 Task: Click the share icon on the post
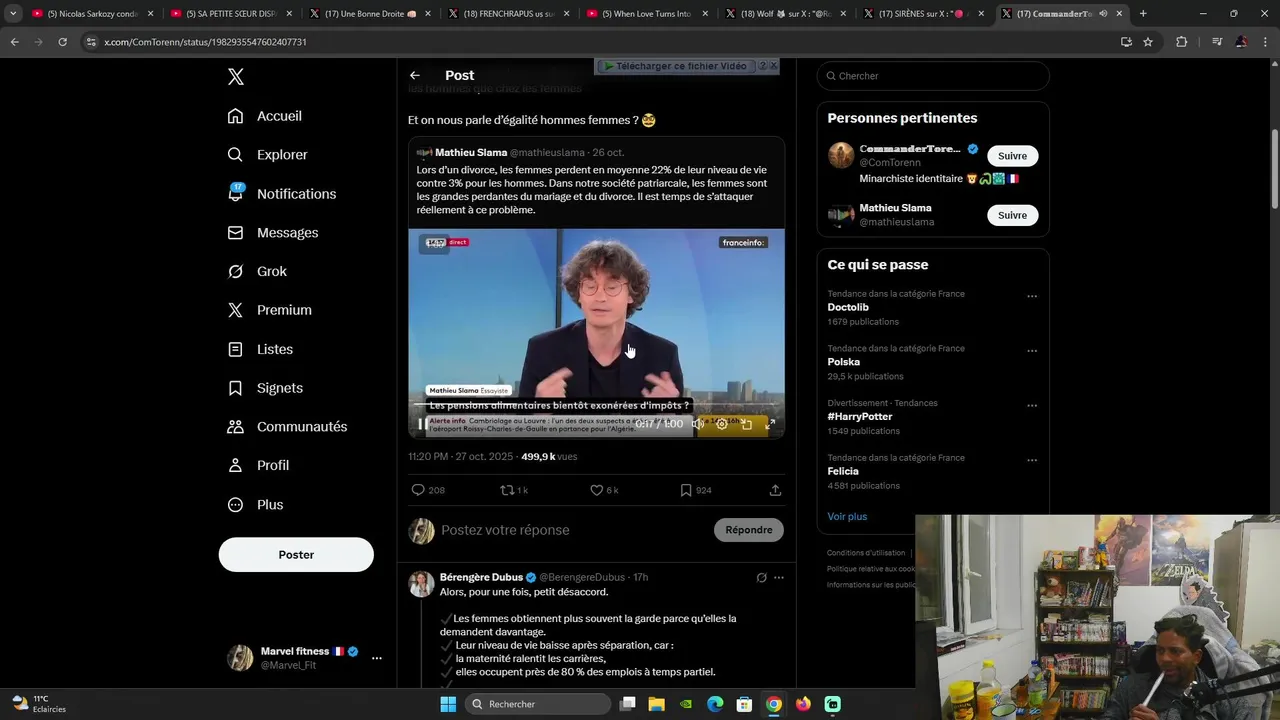click(x=775, y=490)
